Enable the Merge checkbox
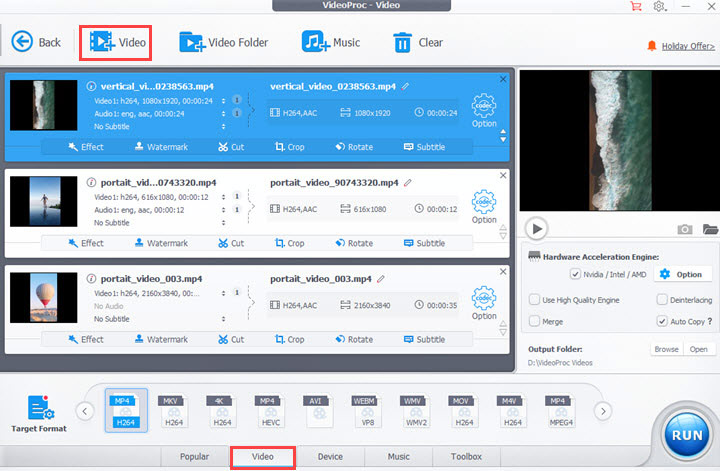720x471 pixels. [534, 321]
